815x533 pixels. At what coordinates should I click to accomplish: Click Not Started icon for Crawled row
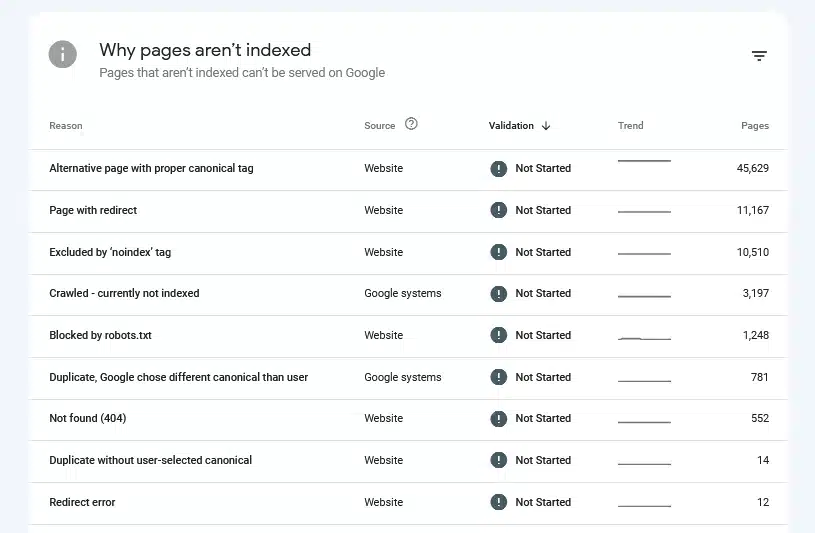click(498, 294)
